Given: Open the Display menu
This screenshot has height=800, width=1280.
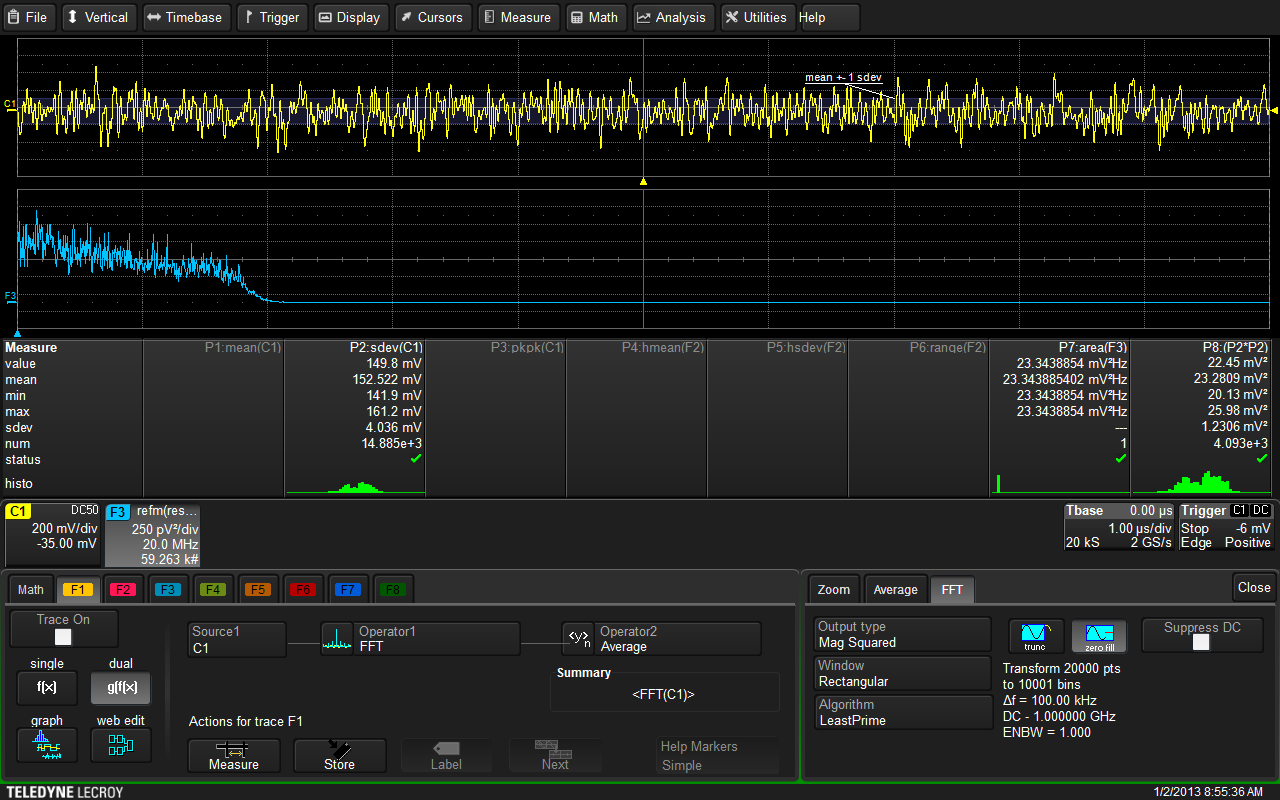Looking at the screenshot, I should pyautogui.click(x=350, y=17).
